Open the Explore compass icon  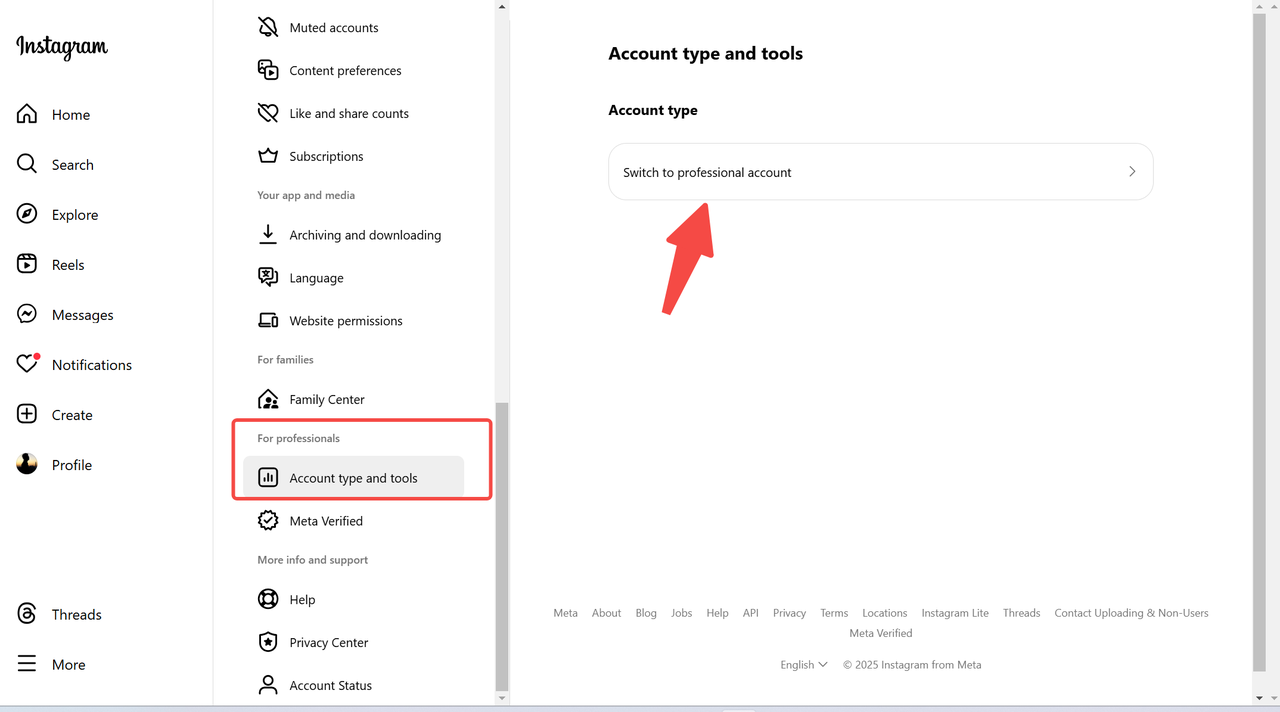(x=27, y=214)
